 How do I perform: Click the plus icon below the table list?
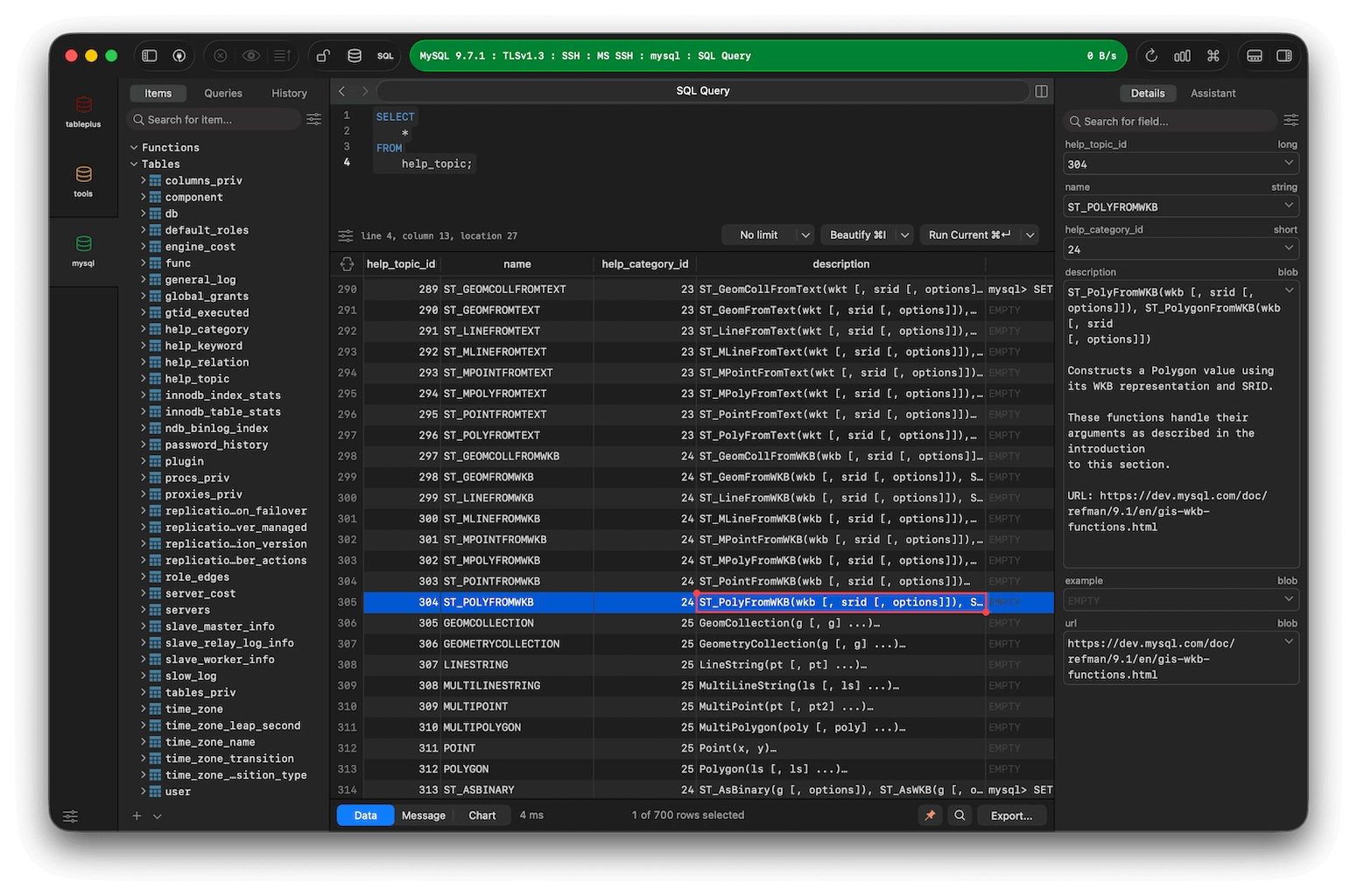[x=137, y=816]
